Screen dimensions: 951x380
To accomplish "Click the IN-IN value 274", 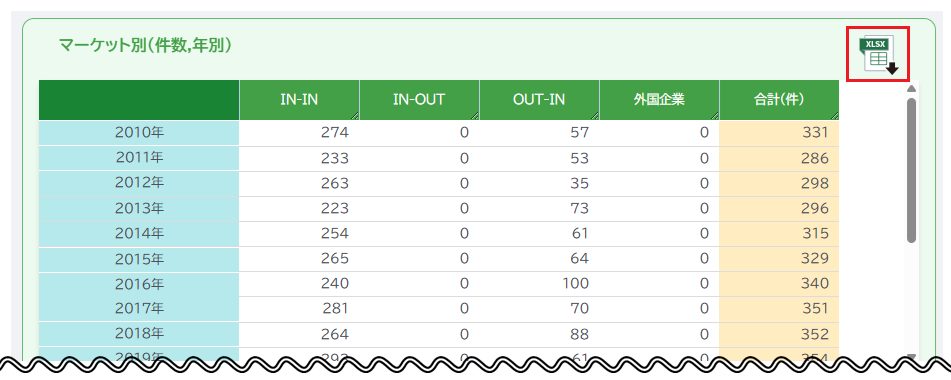I will pyautogui.click(x=335, y=133).
